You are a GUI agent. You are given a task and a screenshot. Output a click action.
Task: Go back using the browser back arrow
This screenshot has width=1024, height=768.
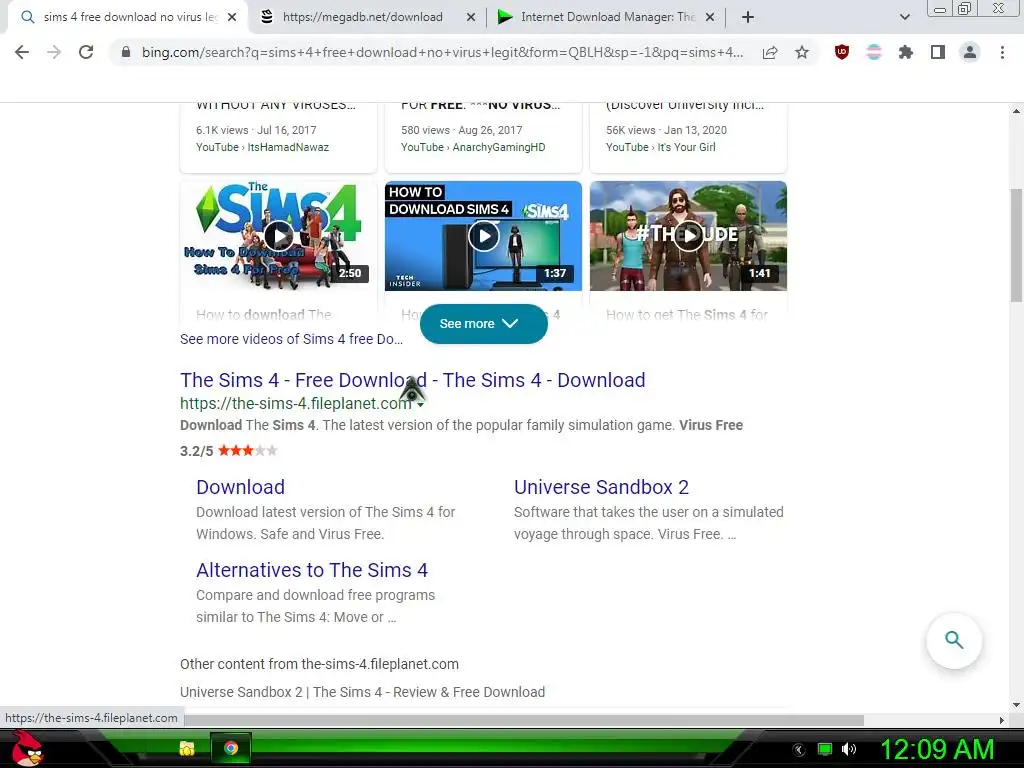(22, 52)
